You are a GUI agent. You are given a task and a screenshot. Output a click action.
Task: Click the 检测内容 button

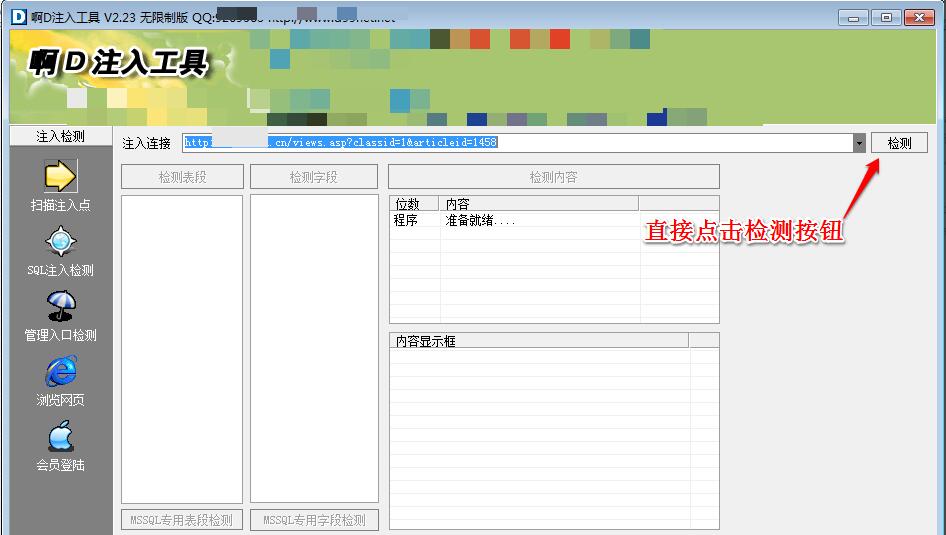coord(554,177)
